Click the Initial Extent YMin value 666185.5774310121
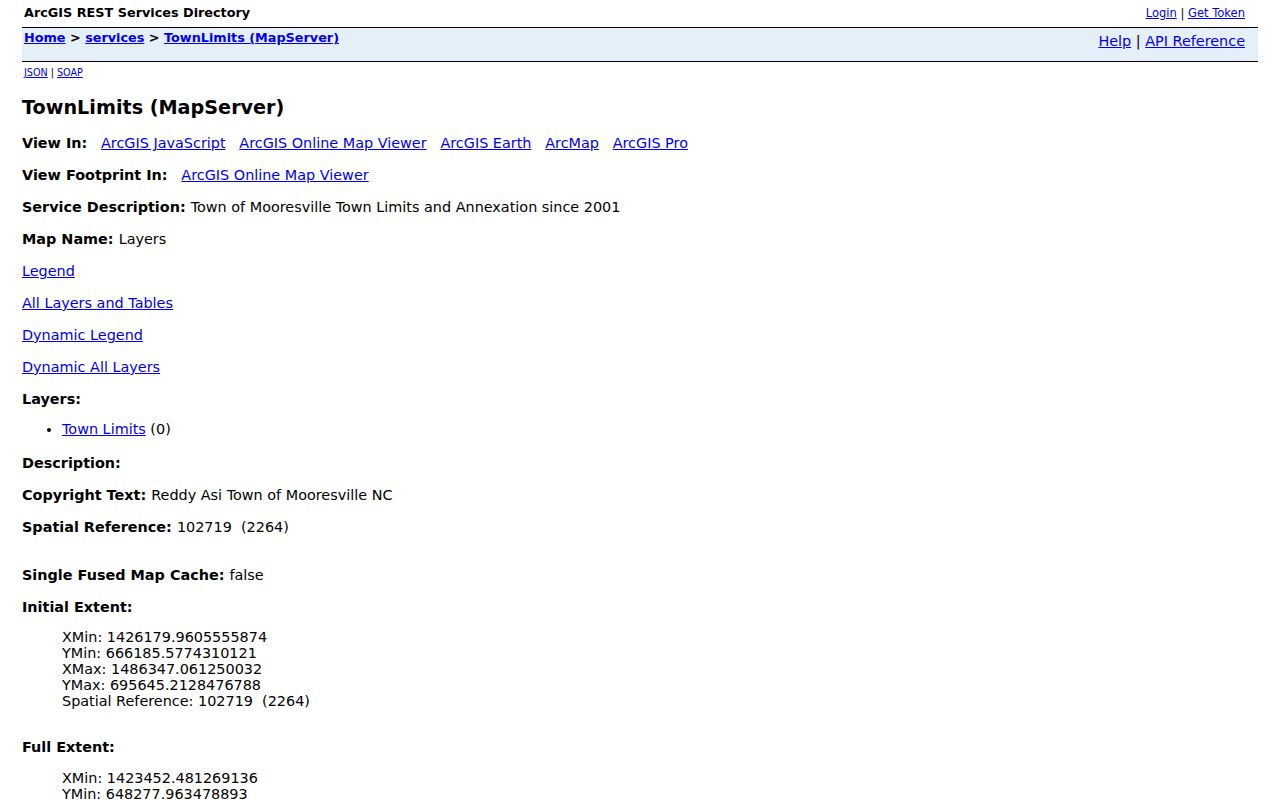This screenshot has width=1280, height=800. tap(181, 653)
